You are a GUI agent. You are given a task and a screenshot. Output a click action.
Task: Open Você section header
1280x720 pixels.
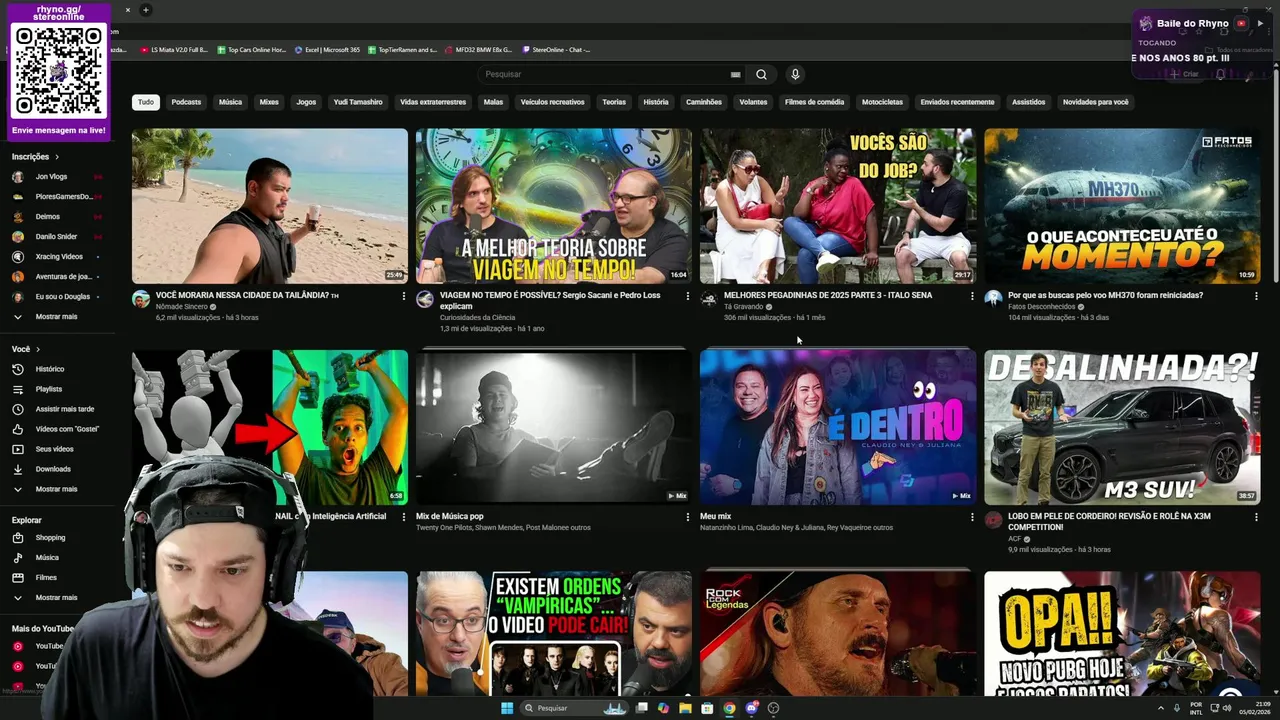[x=26, y=349]
